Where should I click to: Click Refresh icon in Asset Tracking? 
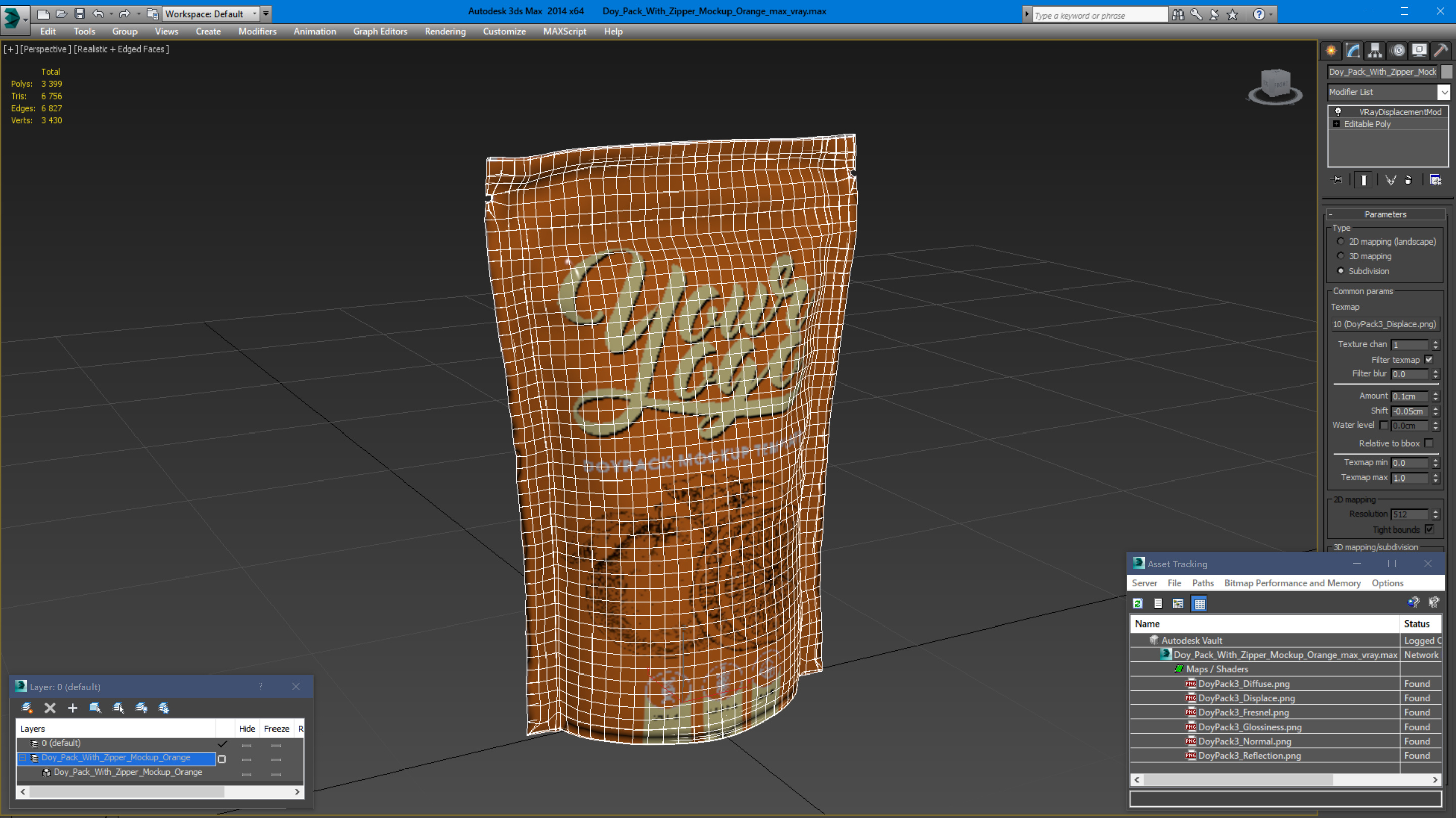pos(1138,604)
